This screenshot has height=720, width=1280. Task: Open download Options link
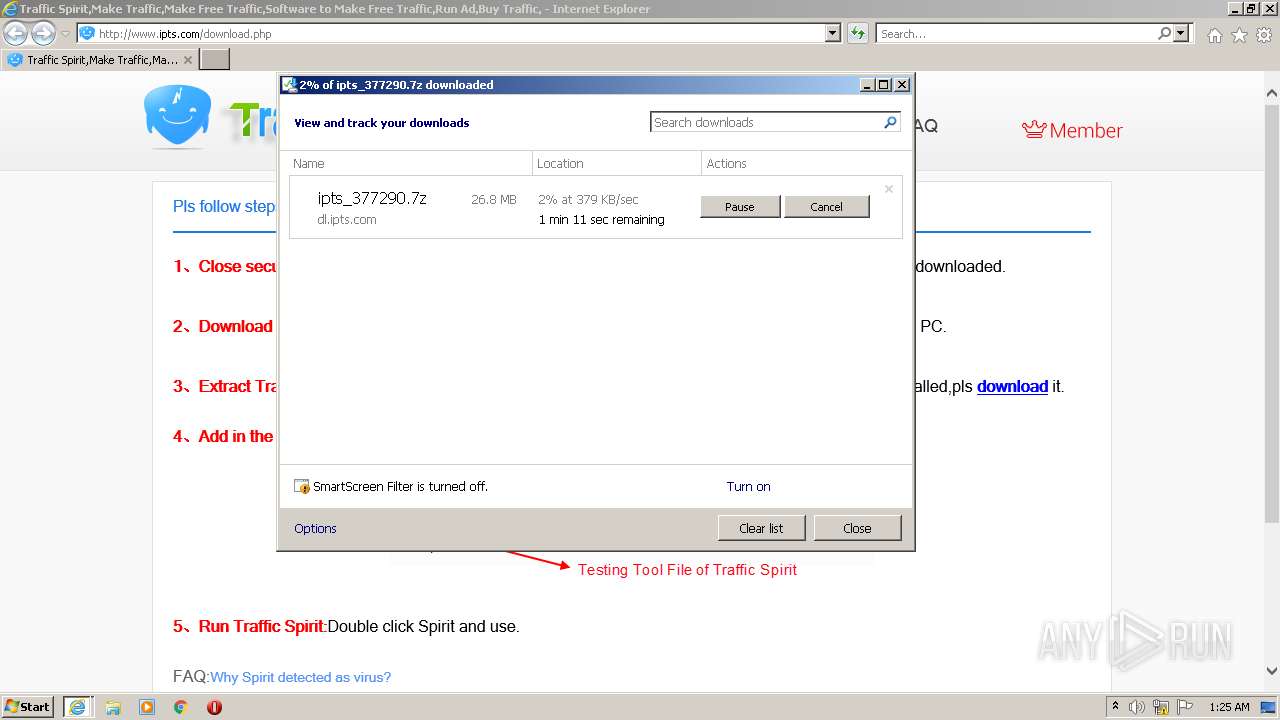(x=315, y=529)
